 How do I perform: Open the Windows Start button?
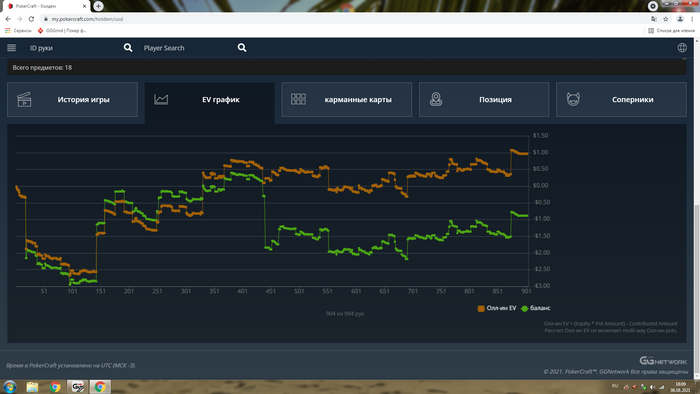pyautogui.click(x=9, y=386)
